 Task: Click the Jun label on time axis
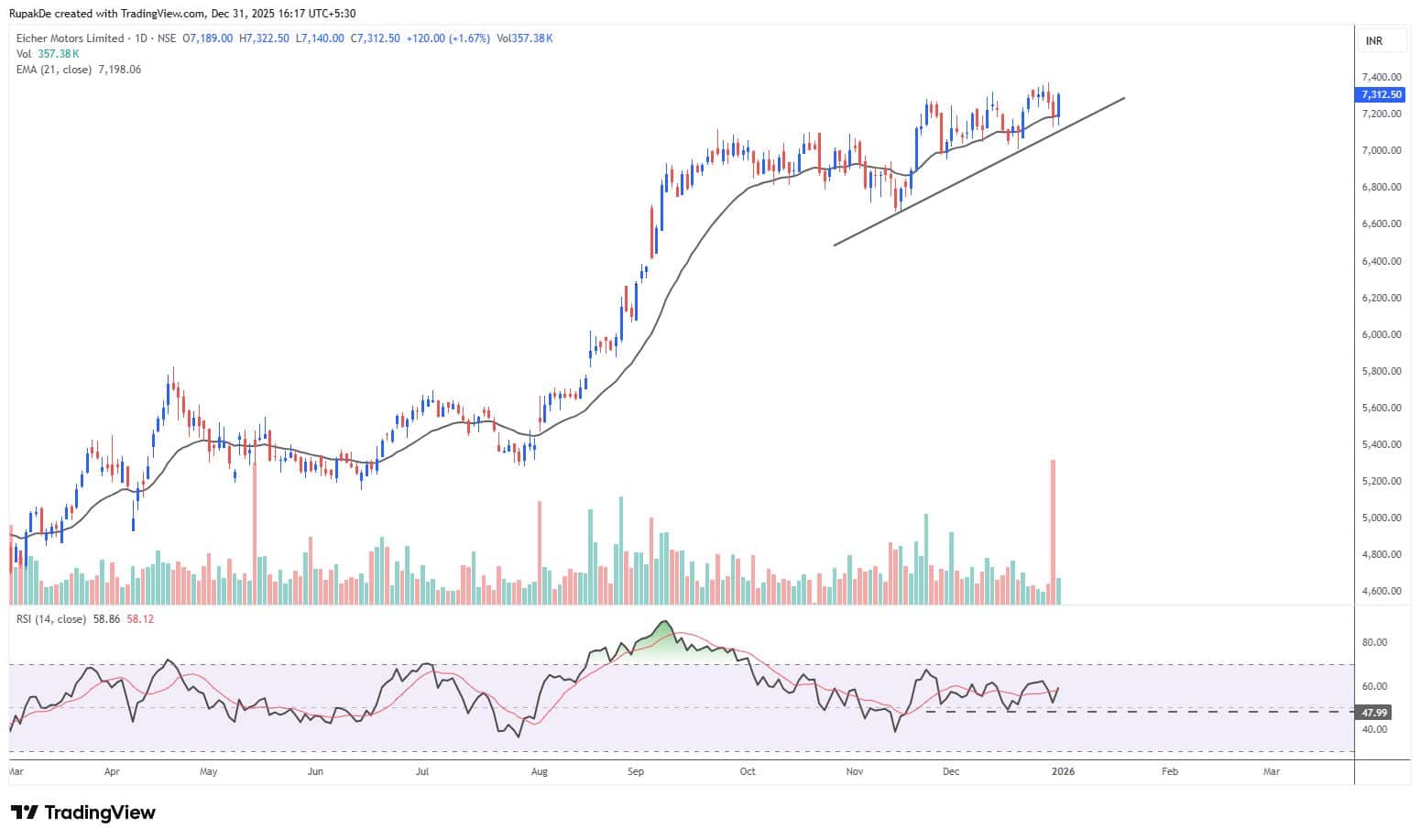[x=315, y=771]
